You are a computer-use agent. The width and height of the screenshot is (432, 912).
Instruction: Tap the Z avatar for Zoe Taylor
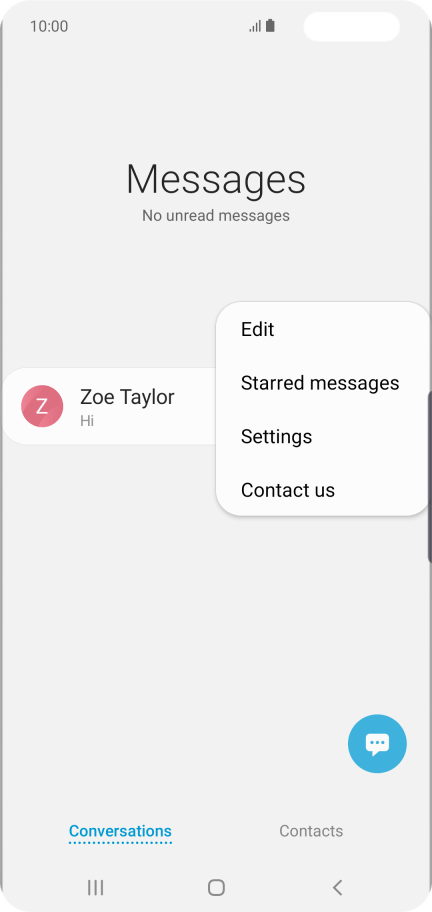point(42,406)
